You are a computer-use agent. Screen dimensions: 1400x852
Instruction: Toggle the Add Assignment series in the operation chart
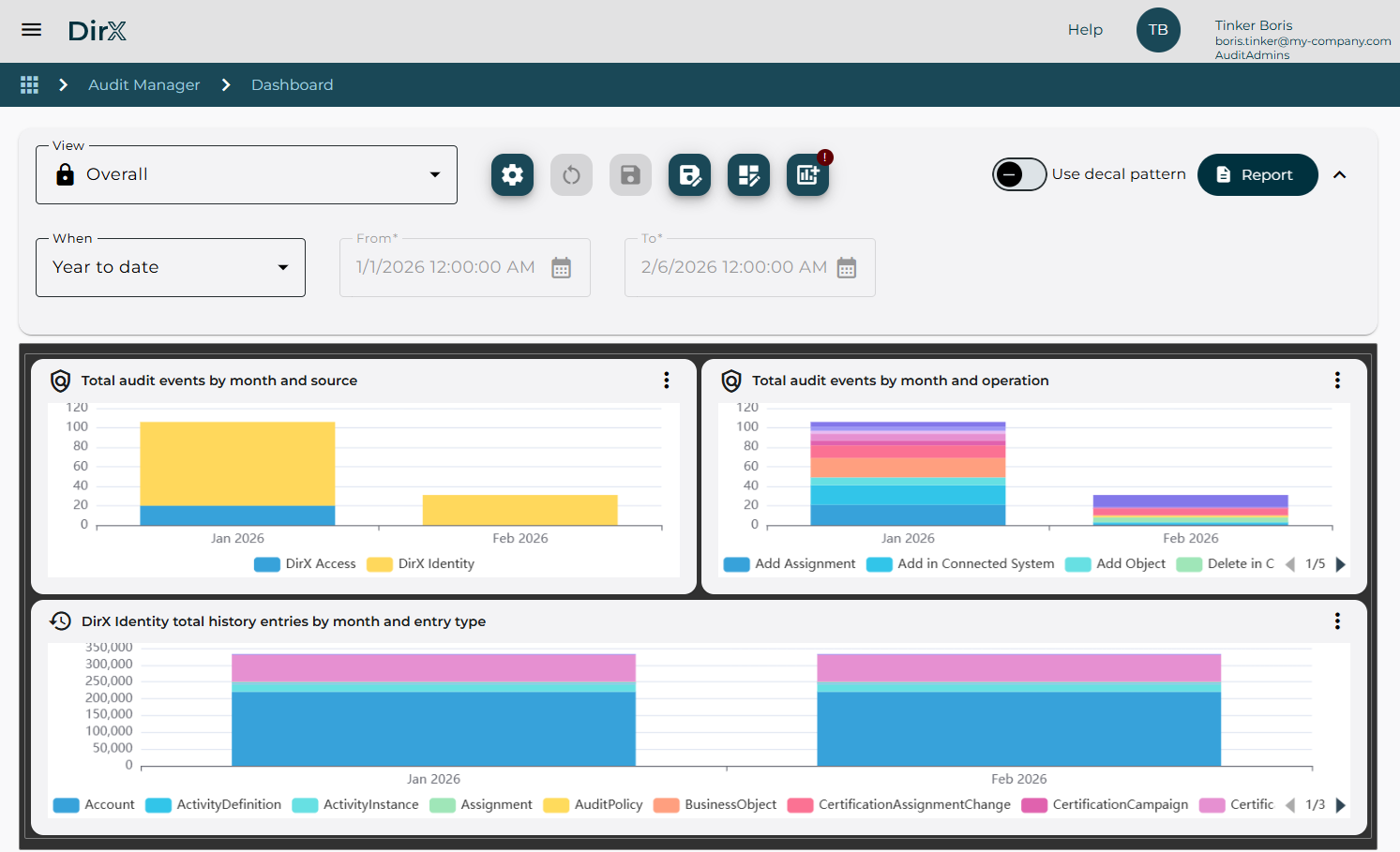tap(790, 563)
